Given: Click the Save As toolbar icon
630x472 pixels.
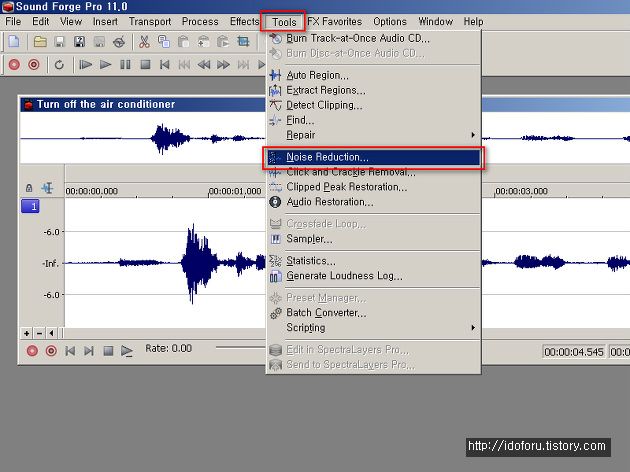Looking at the screenshot, I should click(79, 42).
